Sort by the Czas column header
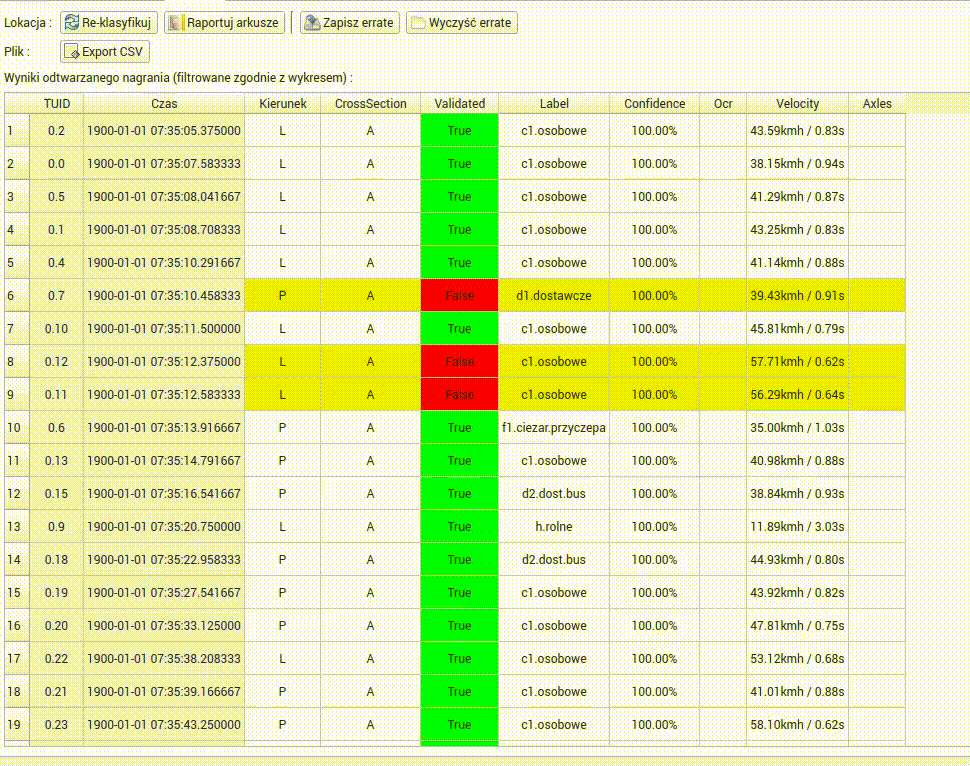970x766 pixels. (165, 104)
